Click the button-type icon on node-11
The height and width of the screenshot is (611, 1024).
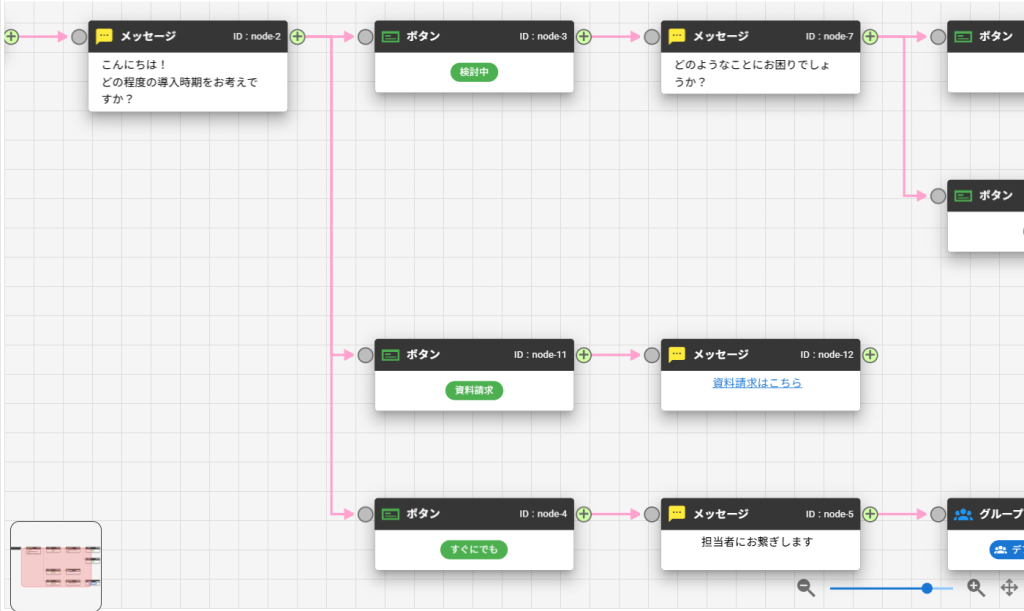391,355
